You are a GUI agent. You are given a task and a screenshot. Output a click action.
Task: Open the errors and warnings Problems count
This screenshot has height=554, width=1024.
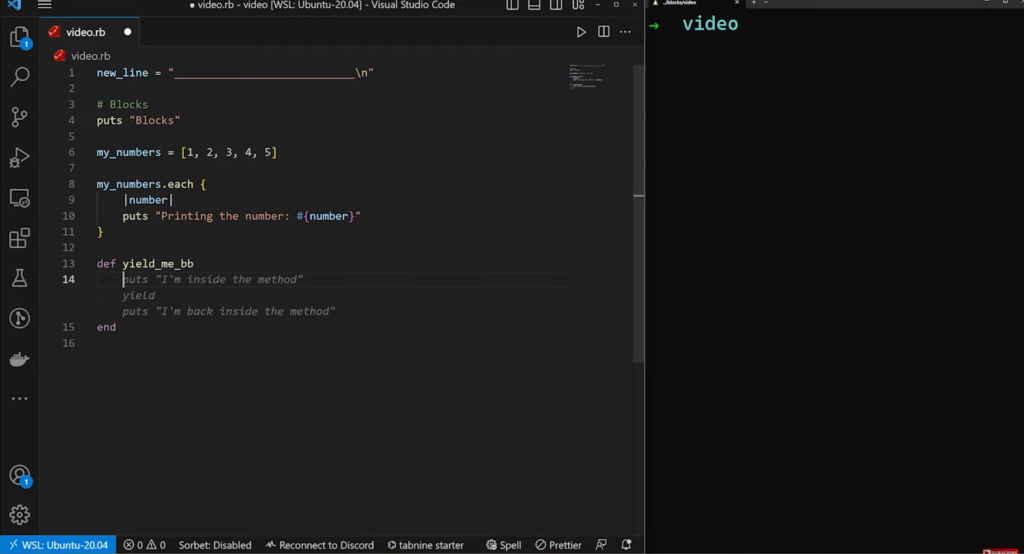coord(144,545)
